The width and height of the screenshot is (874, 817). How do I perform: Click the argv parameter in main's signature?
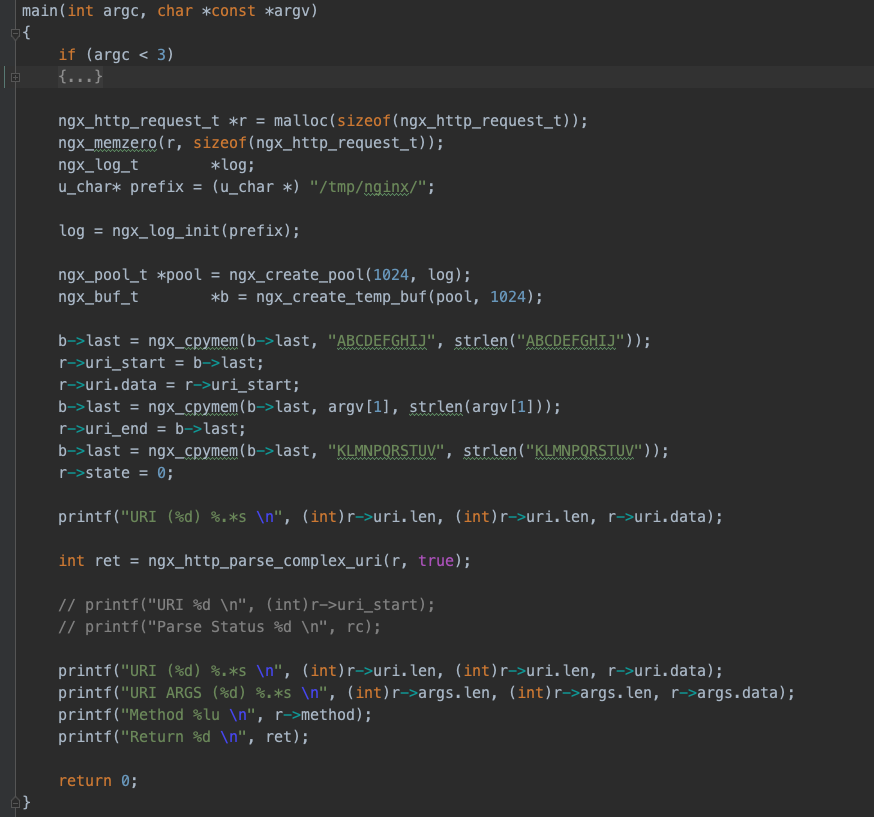point(293,10)
